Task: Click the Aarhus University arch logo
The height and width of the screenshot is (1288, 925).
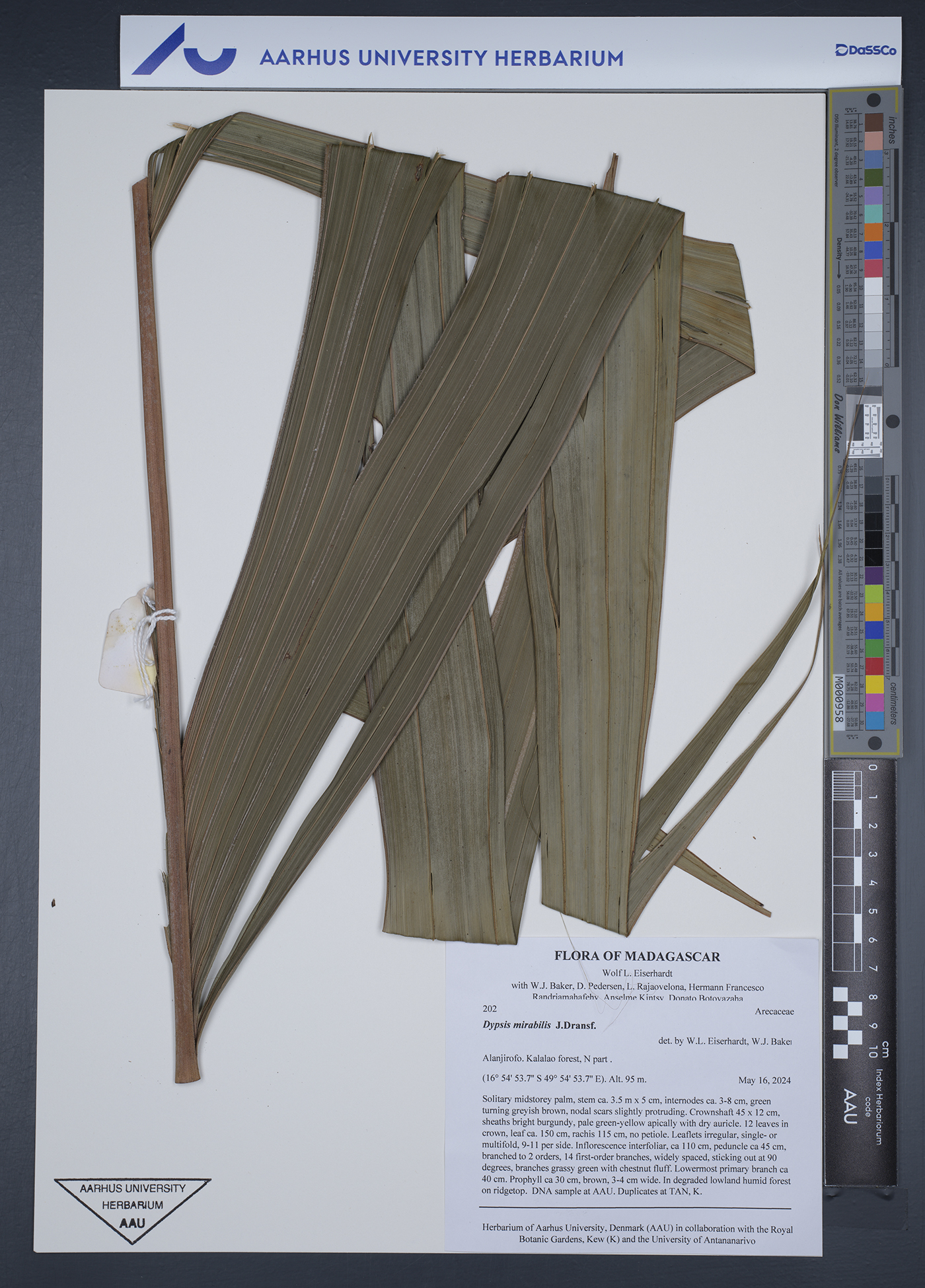Action: pyautogui.click(x=183, y=50)
